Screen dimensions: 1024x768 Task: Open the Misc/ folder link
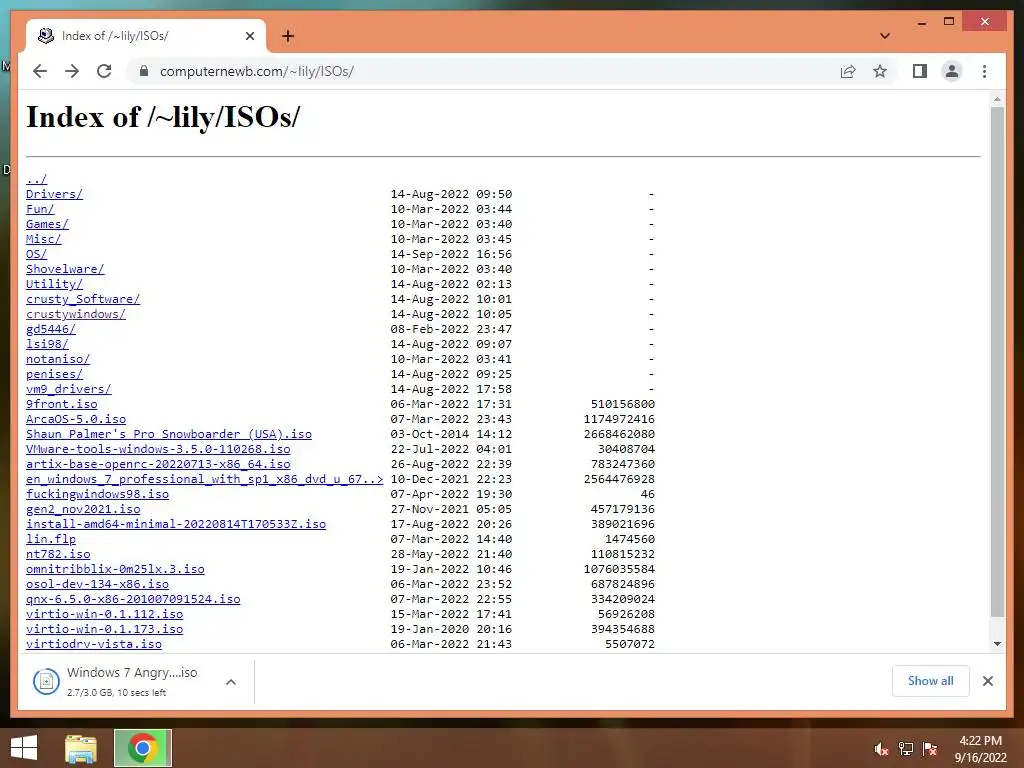point(44,239)
